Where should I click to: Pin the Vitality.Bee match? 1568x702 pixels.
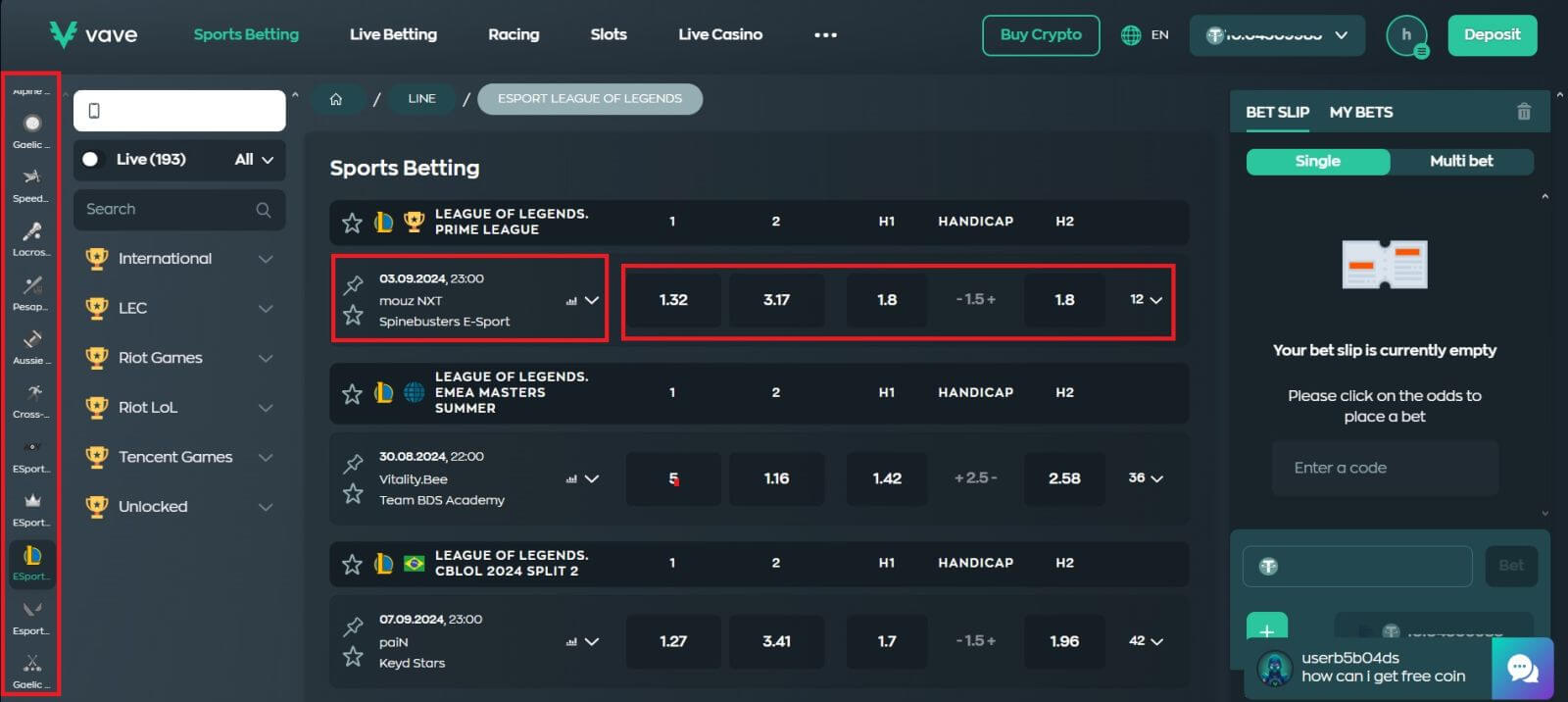(353, 464)
